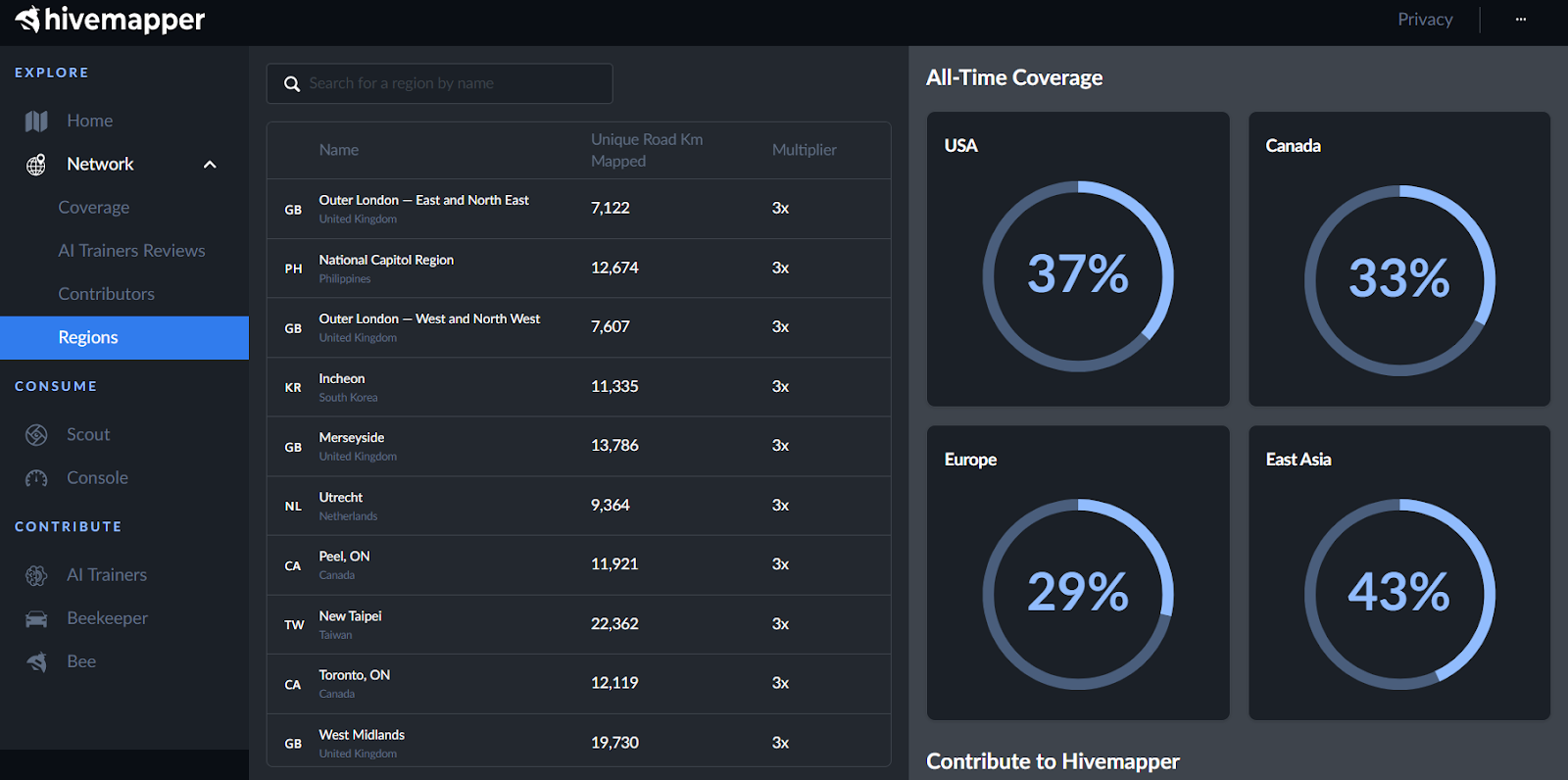
Task: Click the PH country code badge
Action: 293,268
